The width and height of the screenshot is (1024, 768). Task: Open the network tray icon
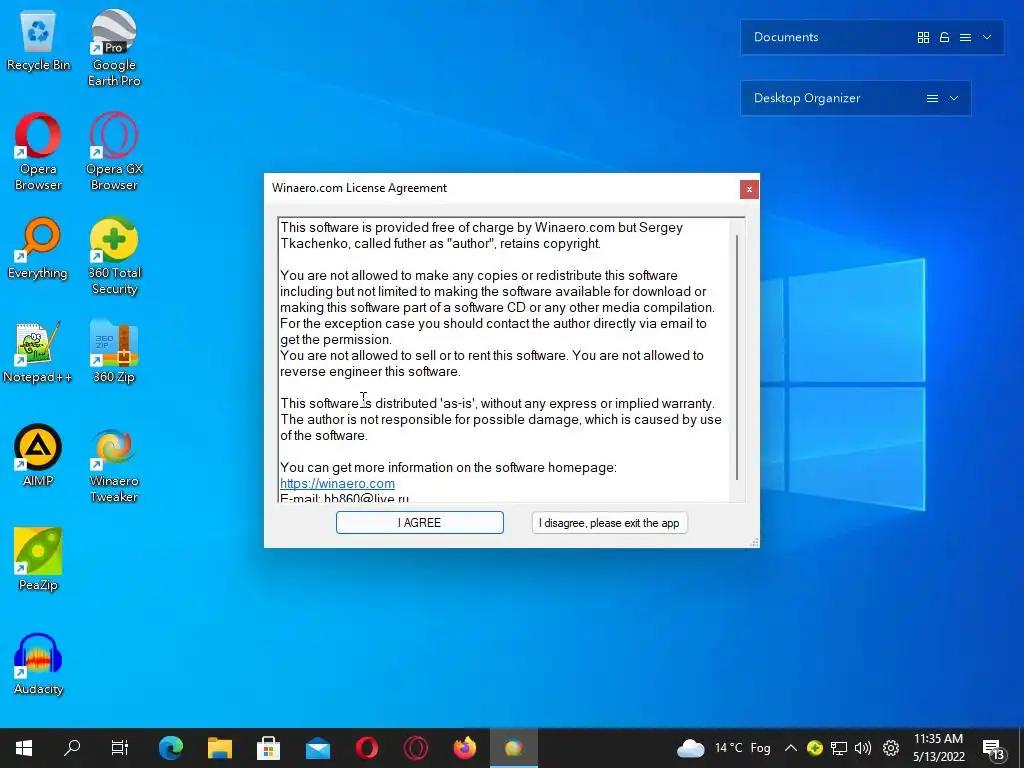pyautogui.click(x=839, y=748)
